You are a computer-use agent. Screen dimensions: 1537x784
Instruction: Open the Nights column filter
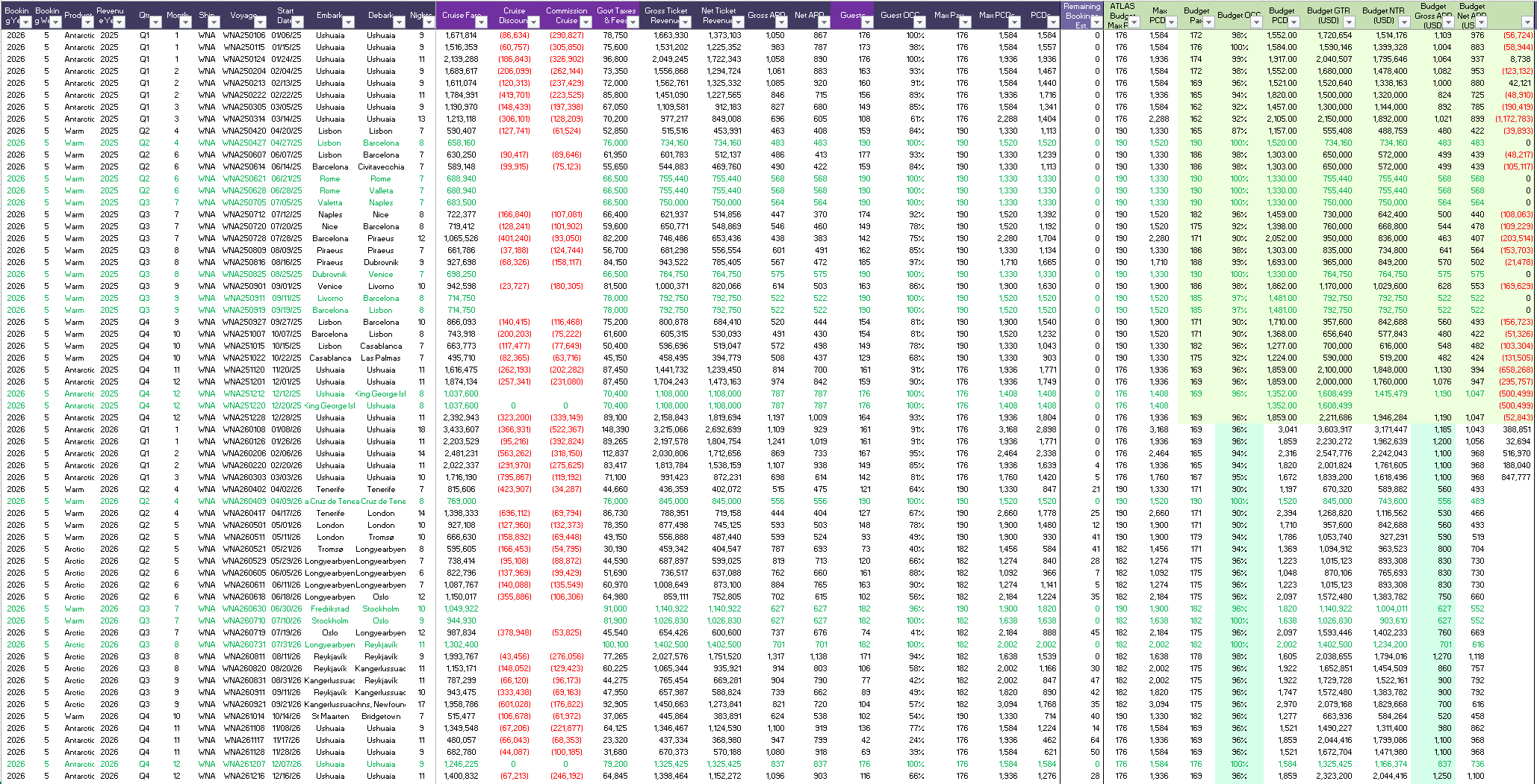click(427, 22)
